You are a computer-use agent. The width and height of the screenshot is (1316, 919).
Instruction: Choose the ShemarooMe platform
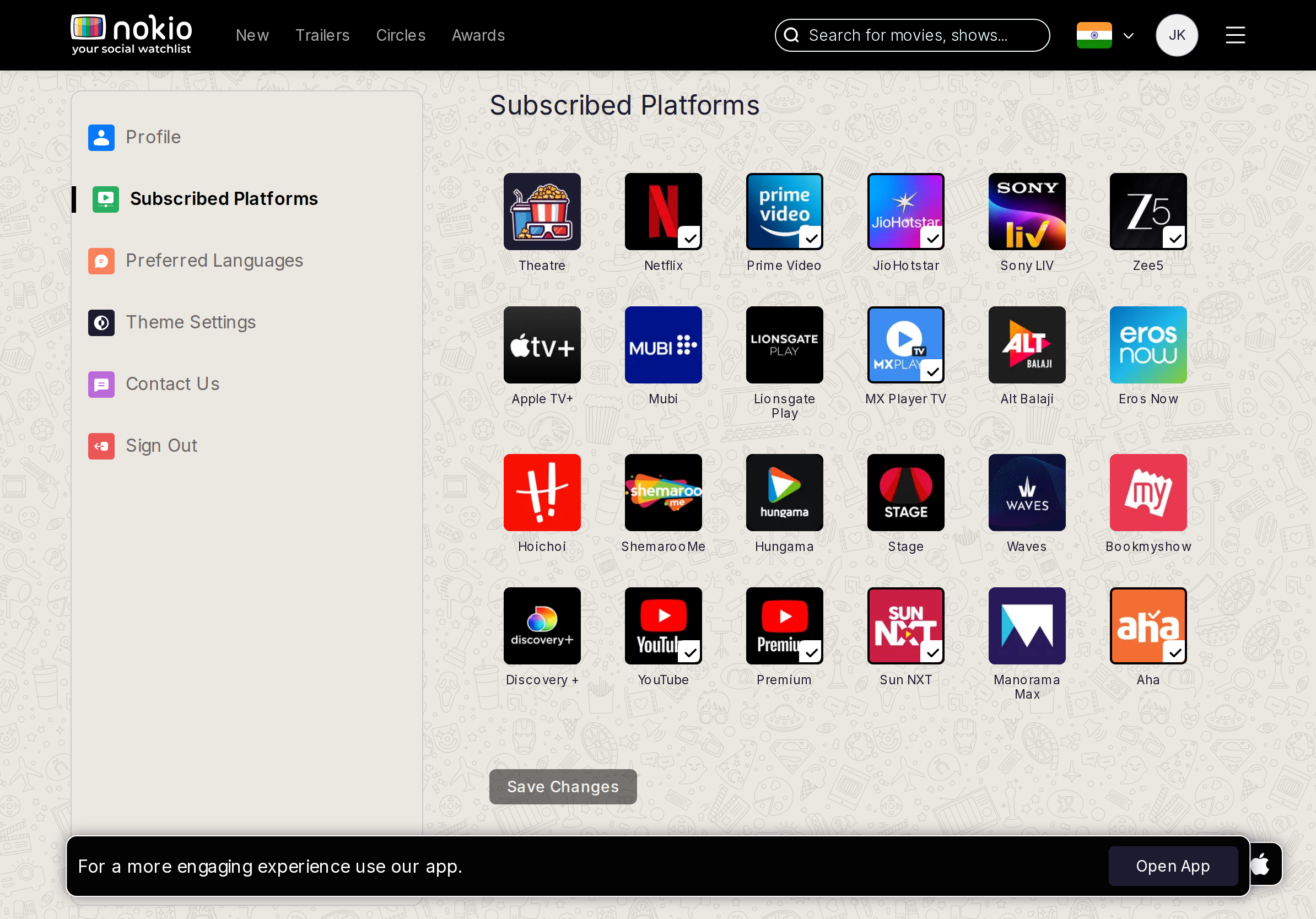663,493
